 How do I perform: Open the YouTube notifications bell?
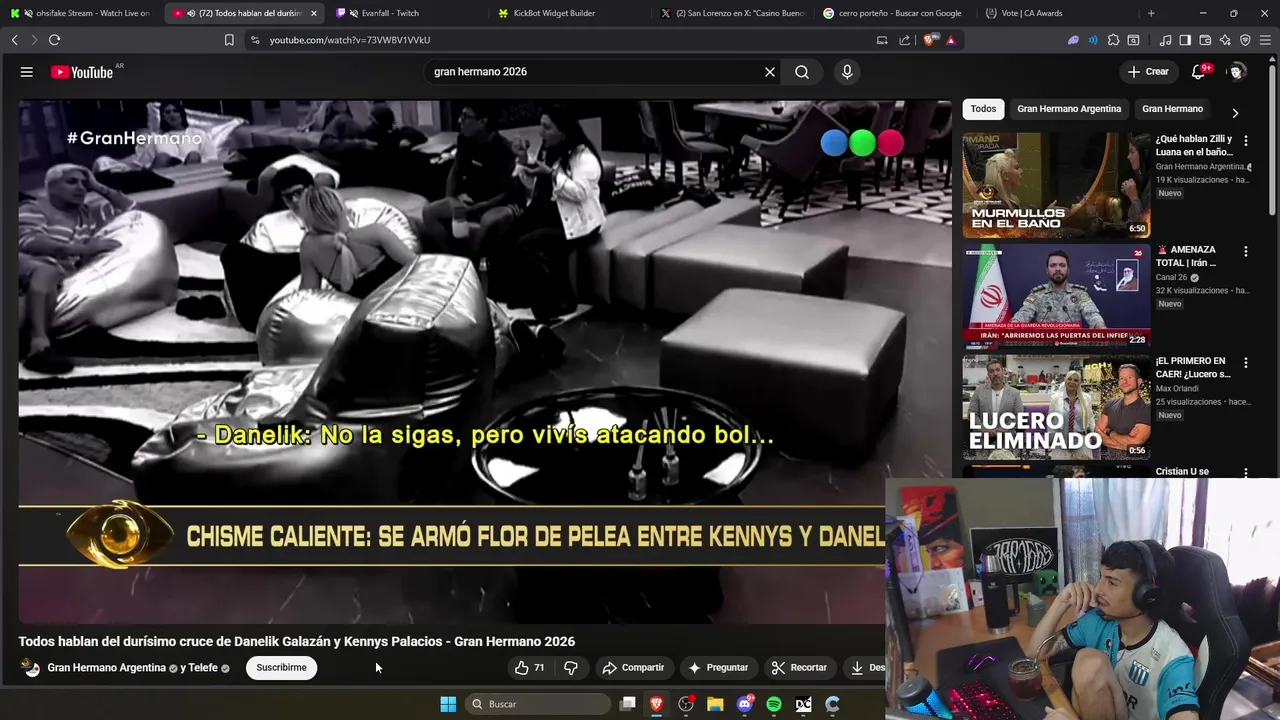click(1198, 72)
